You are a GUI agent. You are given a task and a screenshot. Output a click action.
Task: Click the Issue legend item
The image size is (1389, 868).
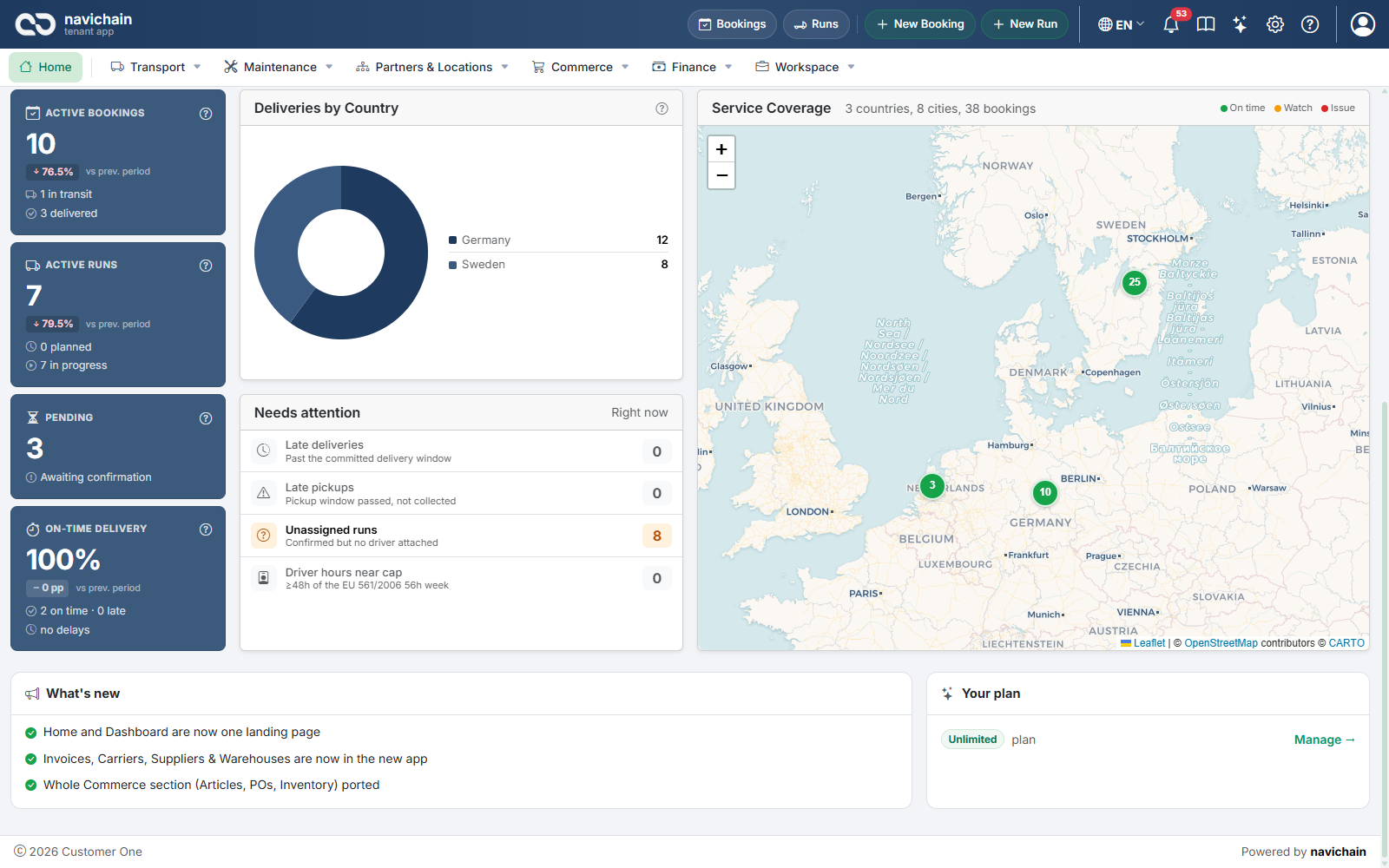(x=1338, y=108)
